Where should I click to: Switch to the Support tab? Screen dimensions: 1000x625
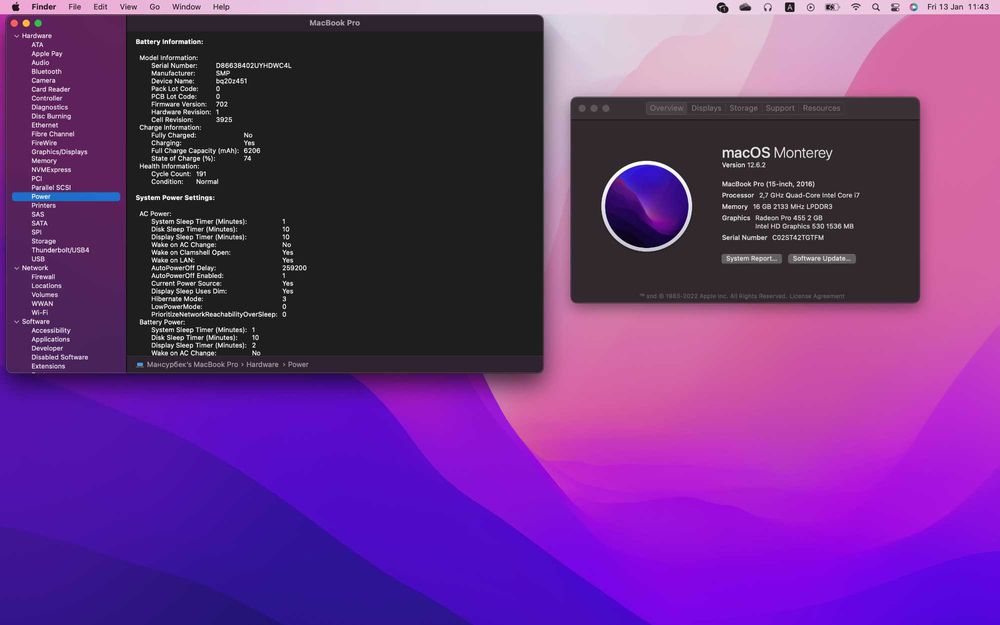click(x=780, y=108)
